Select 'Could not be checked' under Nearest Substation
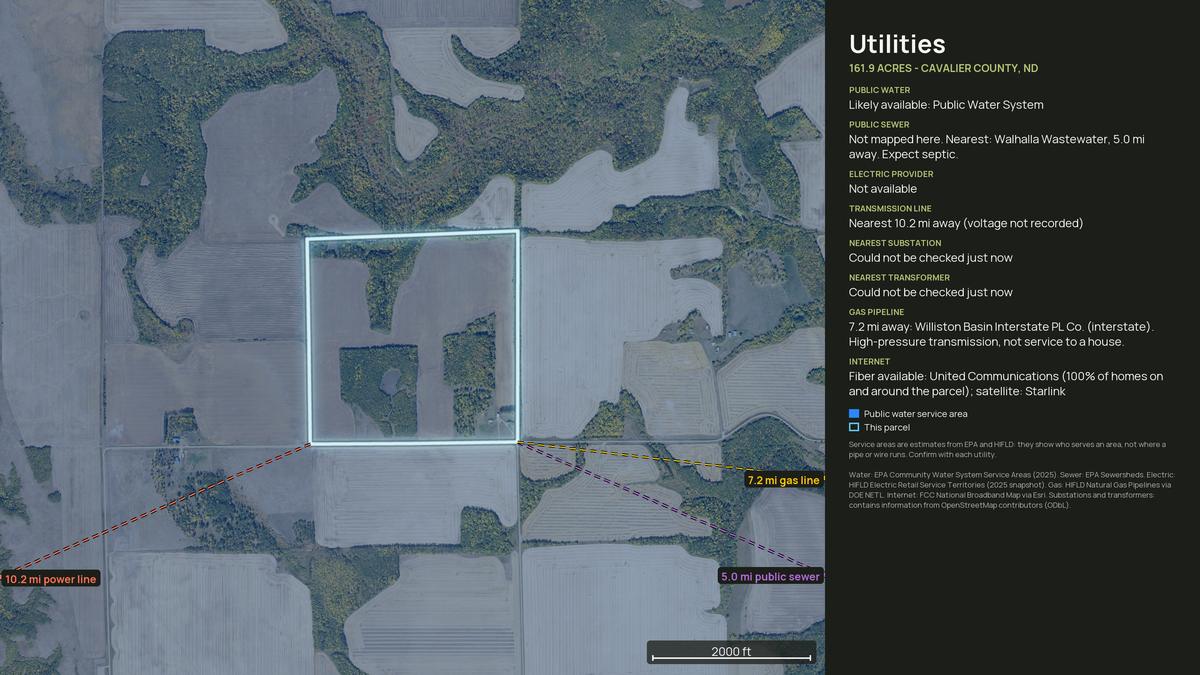This screenshot has height=675, width=1200. tap(931, 258)
